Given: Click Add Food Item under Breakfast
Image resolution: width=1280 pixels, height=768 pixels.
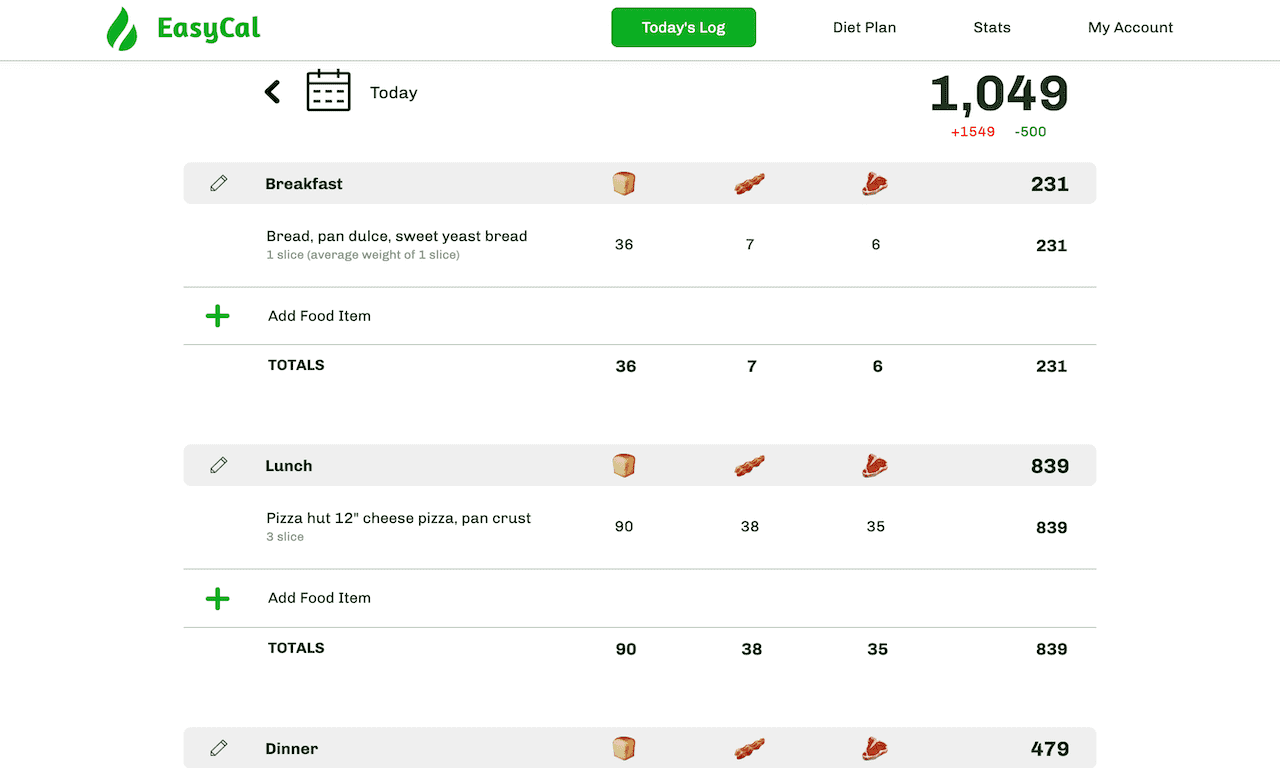Looking at the screenshot, I should point(319,316).
